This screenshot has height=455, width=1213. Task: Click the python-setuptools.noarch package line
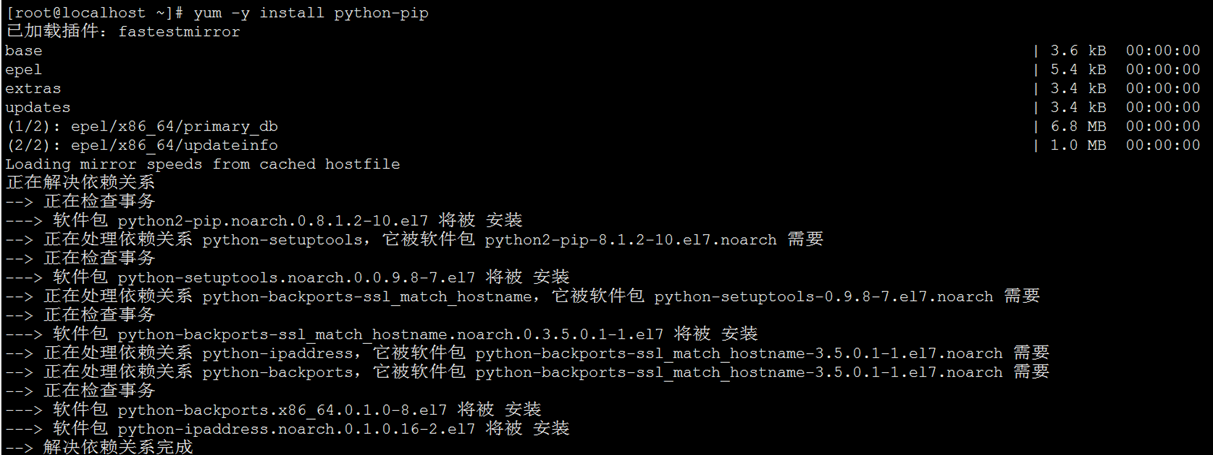(287, 278)
